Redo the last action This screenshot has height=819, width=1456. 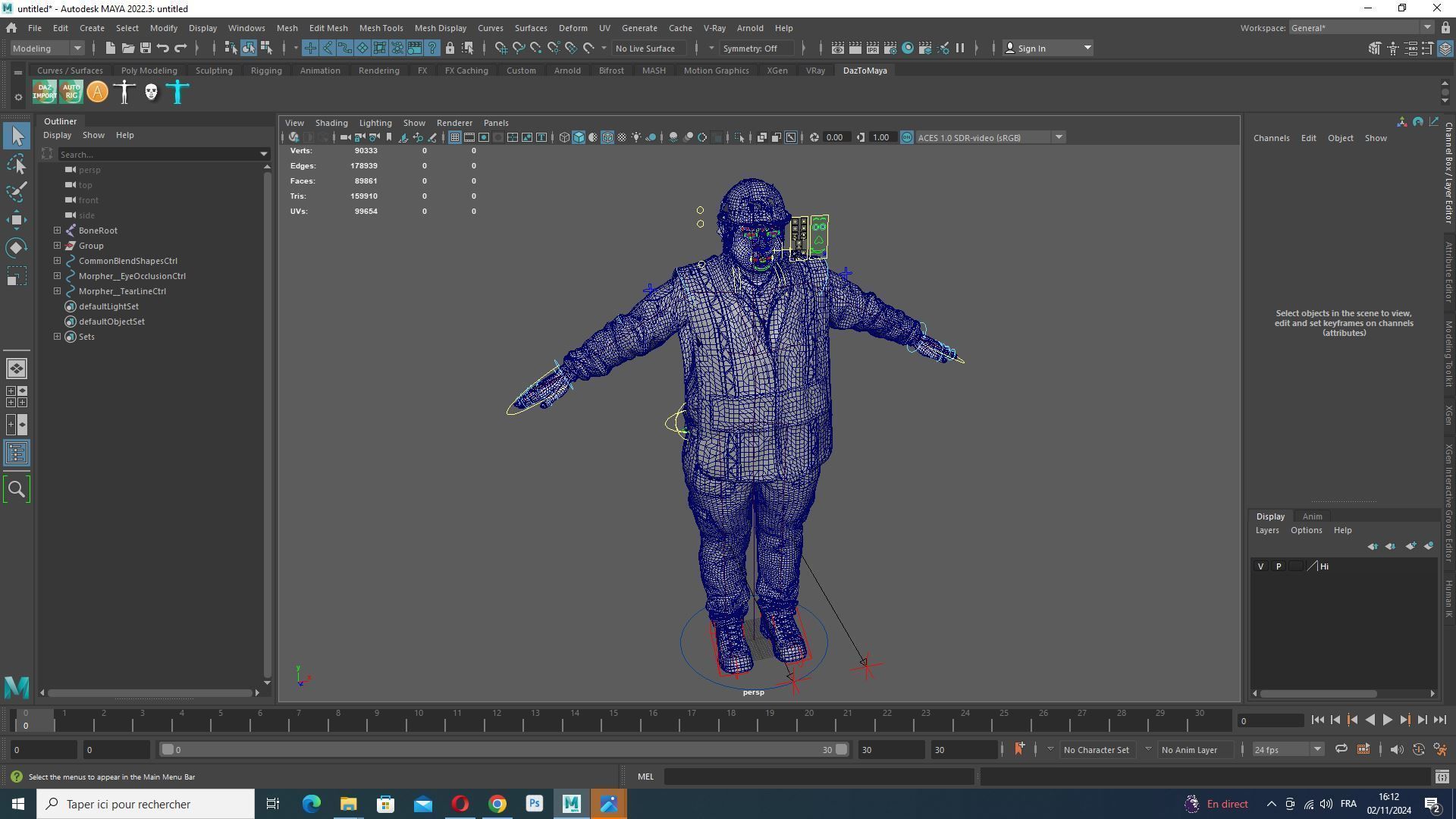click(180, 49)
